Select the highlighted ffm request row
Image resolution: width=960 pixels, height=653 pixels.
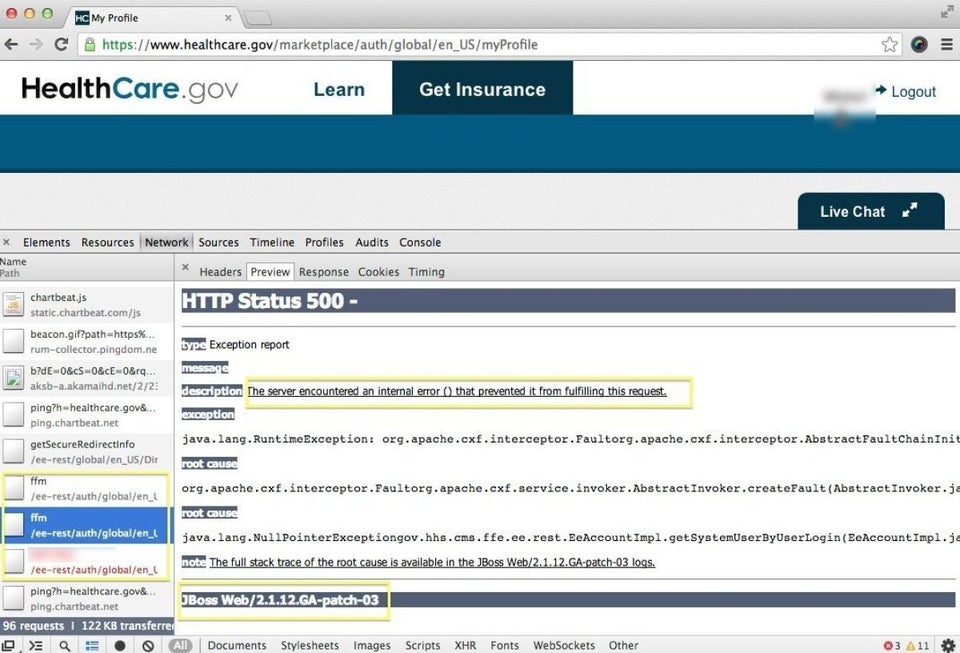(87, 525)
